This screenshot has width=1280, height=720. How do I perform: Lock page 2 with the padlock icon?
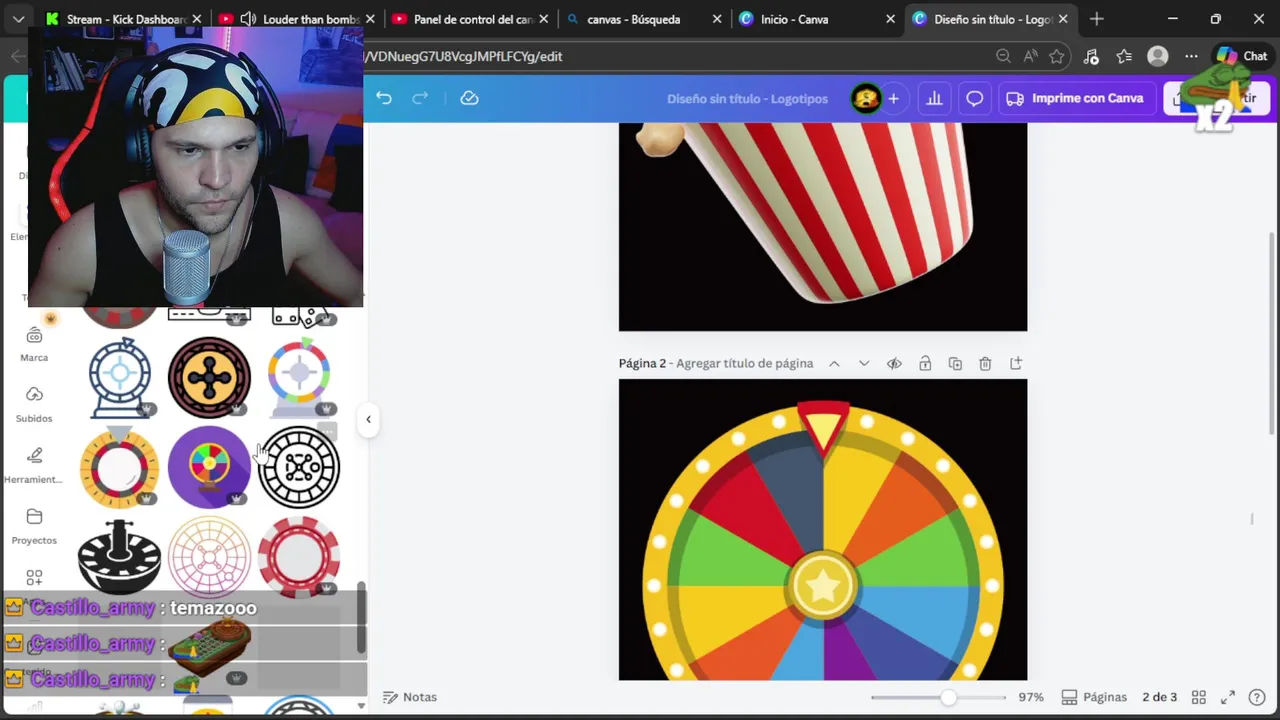tap(925, 363)
